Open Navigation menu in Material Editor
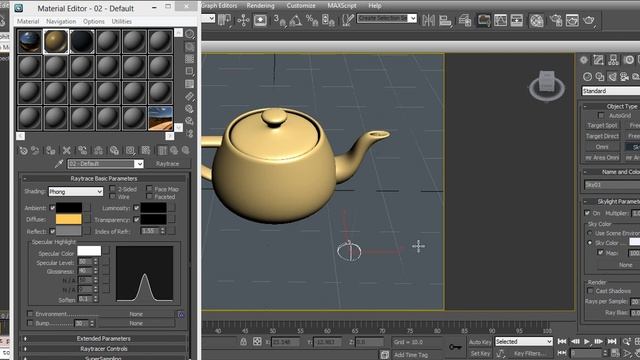640x360 pixels. coord(61,21)
